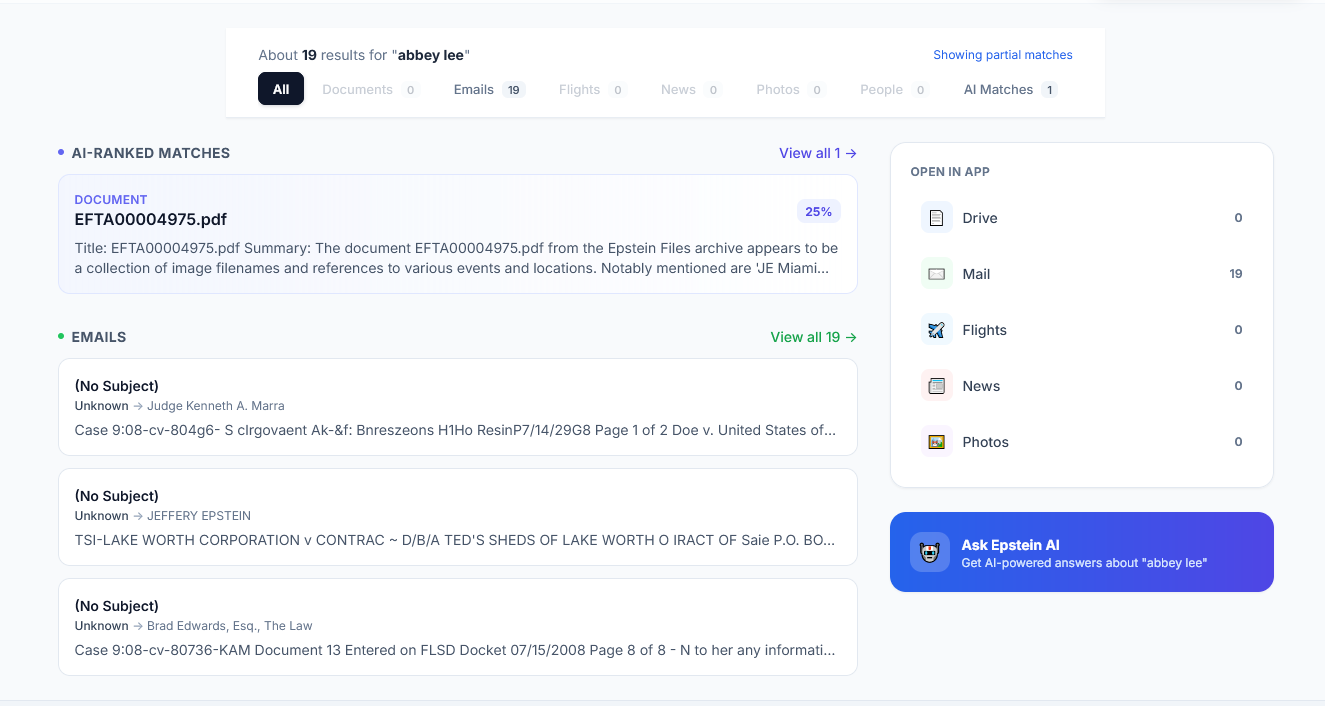Open the EFTA00004975.pdf document result
Image resolution: width=1325 pixels, height=706 pixels.
(x=151, y=219)
